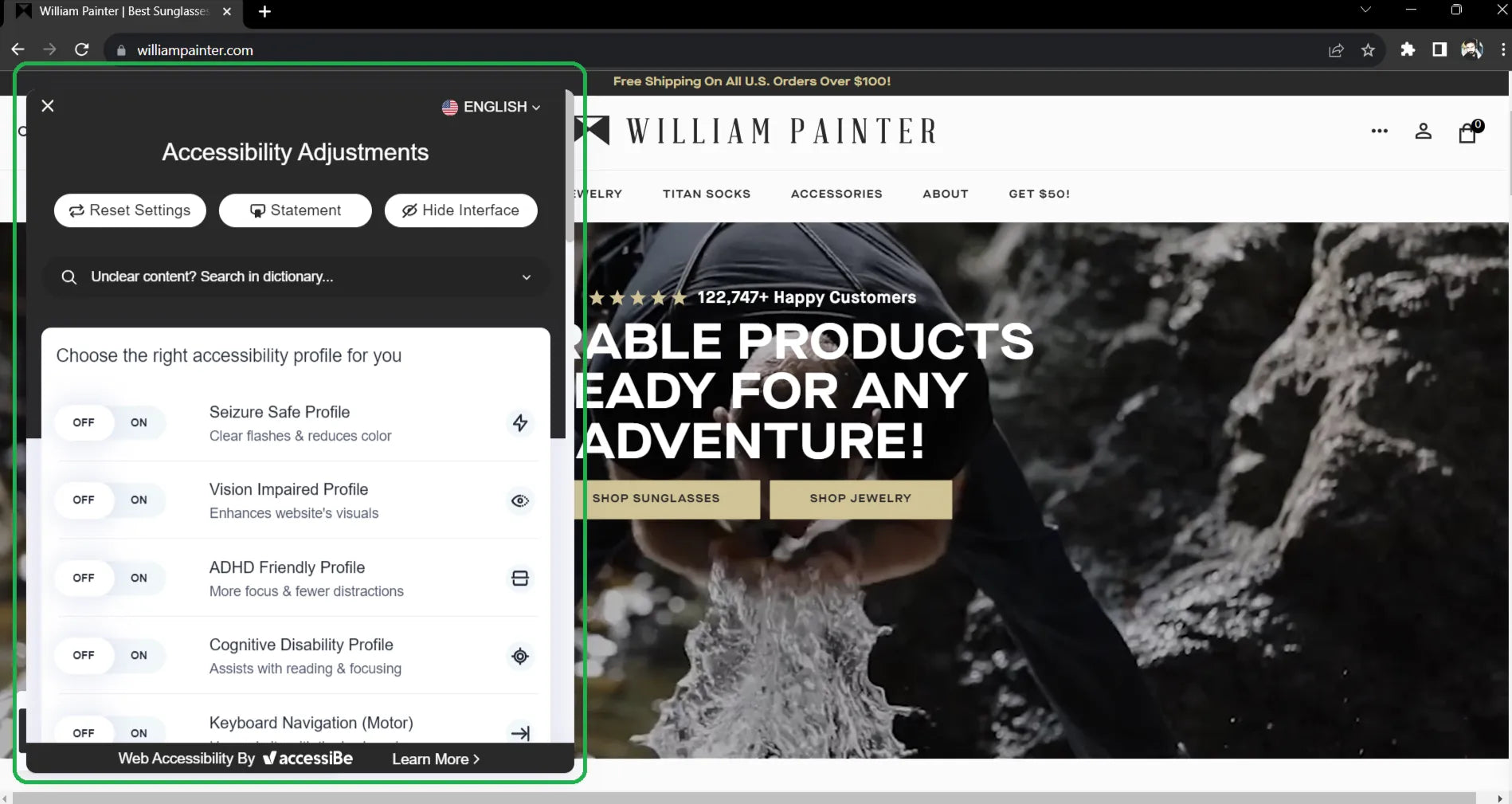Click the SHOP JEWELRY button
The image size is (1512, 804).
tap(860, 499)
